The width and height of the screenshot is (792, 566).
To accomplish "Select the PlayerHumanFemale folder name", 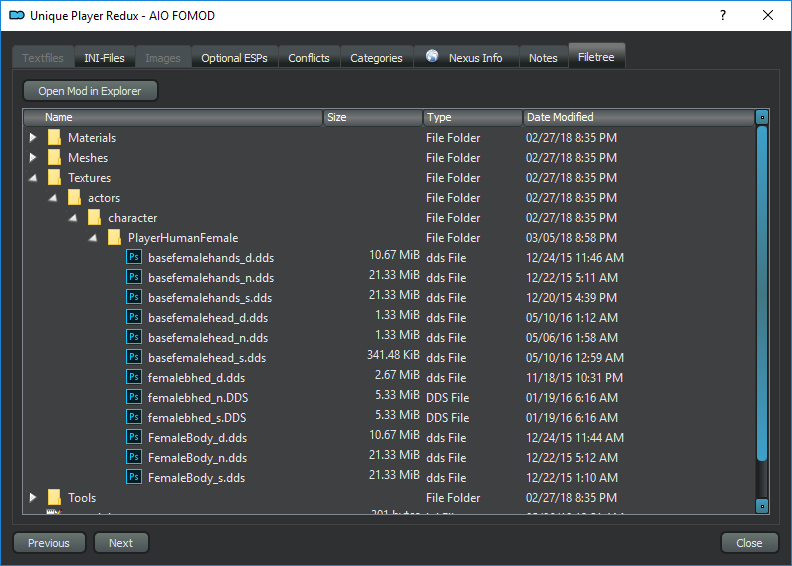I will point(183,238).
